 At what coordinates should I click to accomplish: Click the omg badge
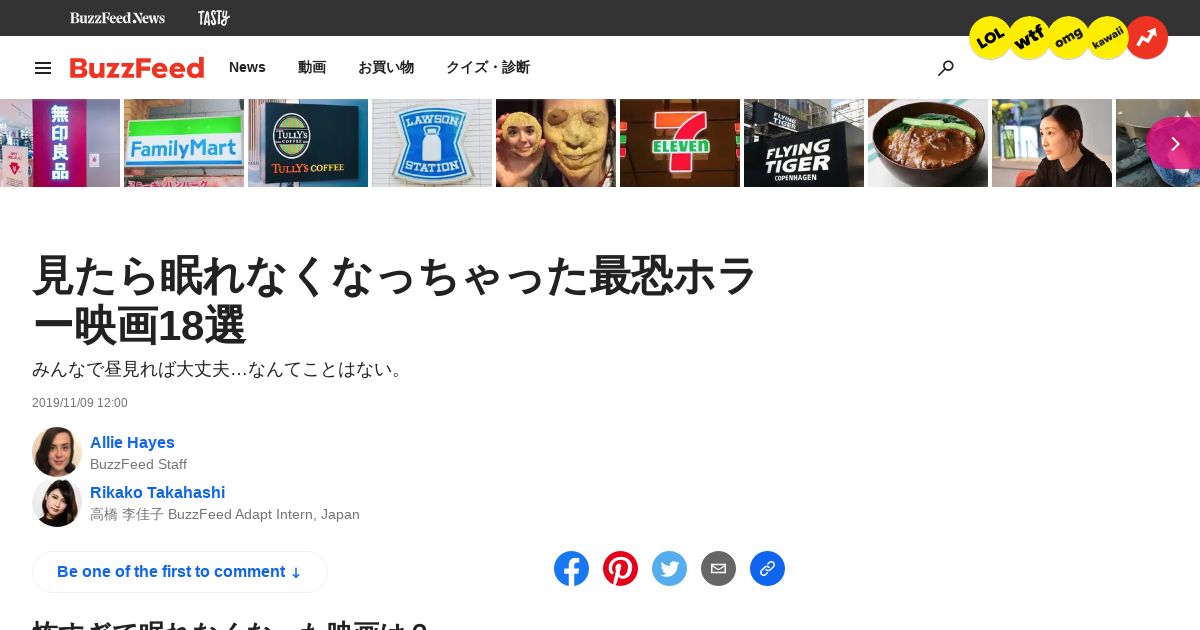coord(1068,38)
